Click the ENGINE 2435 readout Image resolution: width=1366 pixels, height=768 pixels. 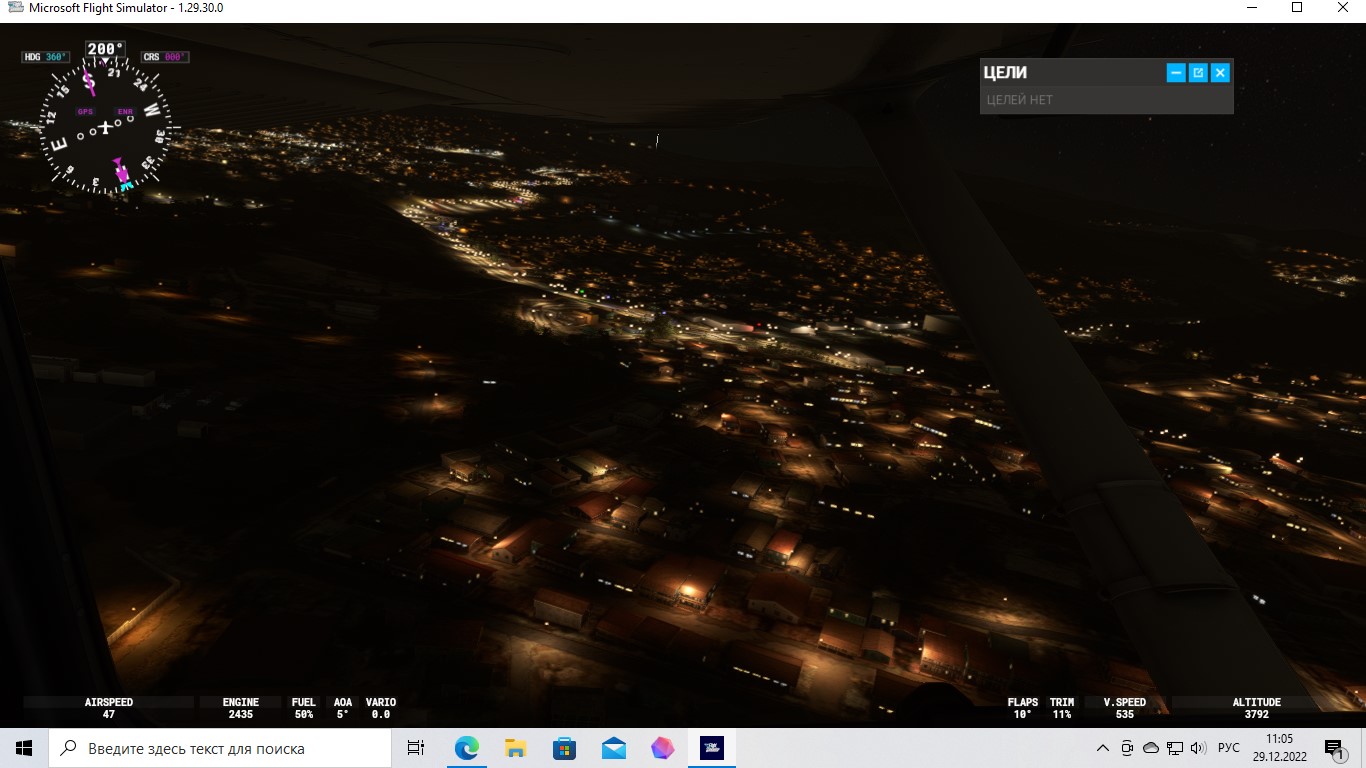241,708
